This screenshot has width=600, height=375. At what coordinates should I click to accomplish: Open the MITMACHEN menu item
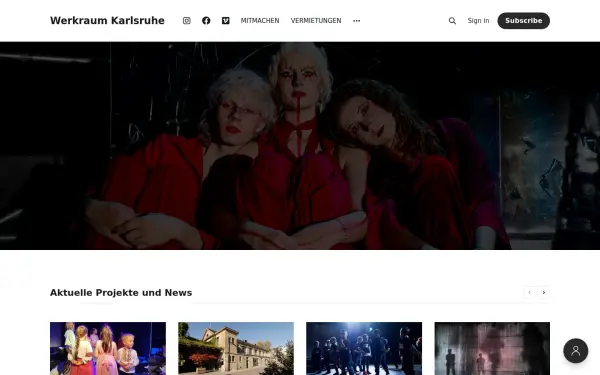(x=260, y=21)
